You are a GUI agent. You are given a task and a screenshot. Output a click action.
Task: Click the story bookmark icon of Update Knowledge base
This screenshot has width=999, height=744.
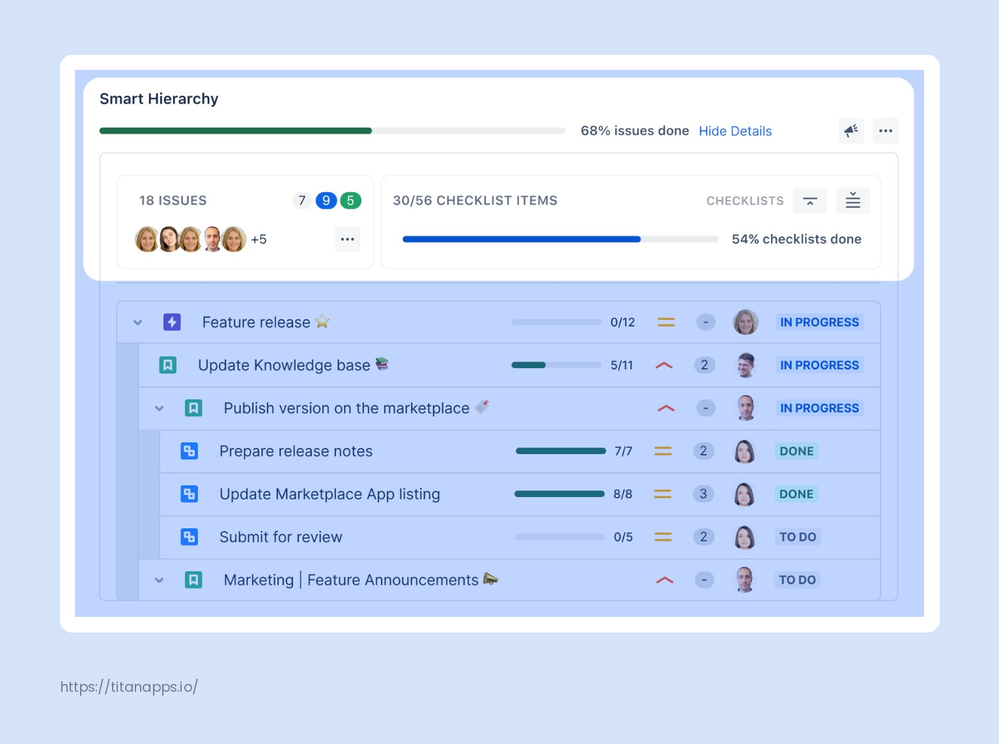point(168,365)
